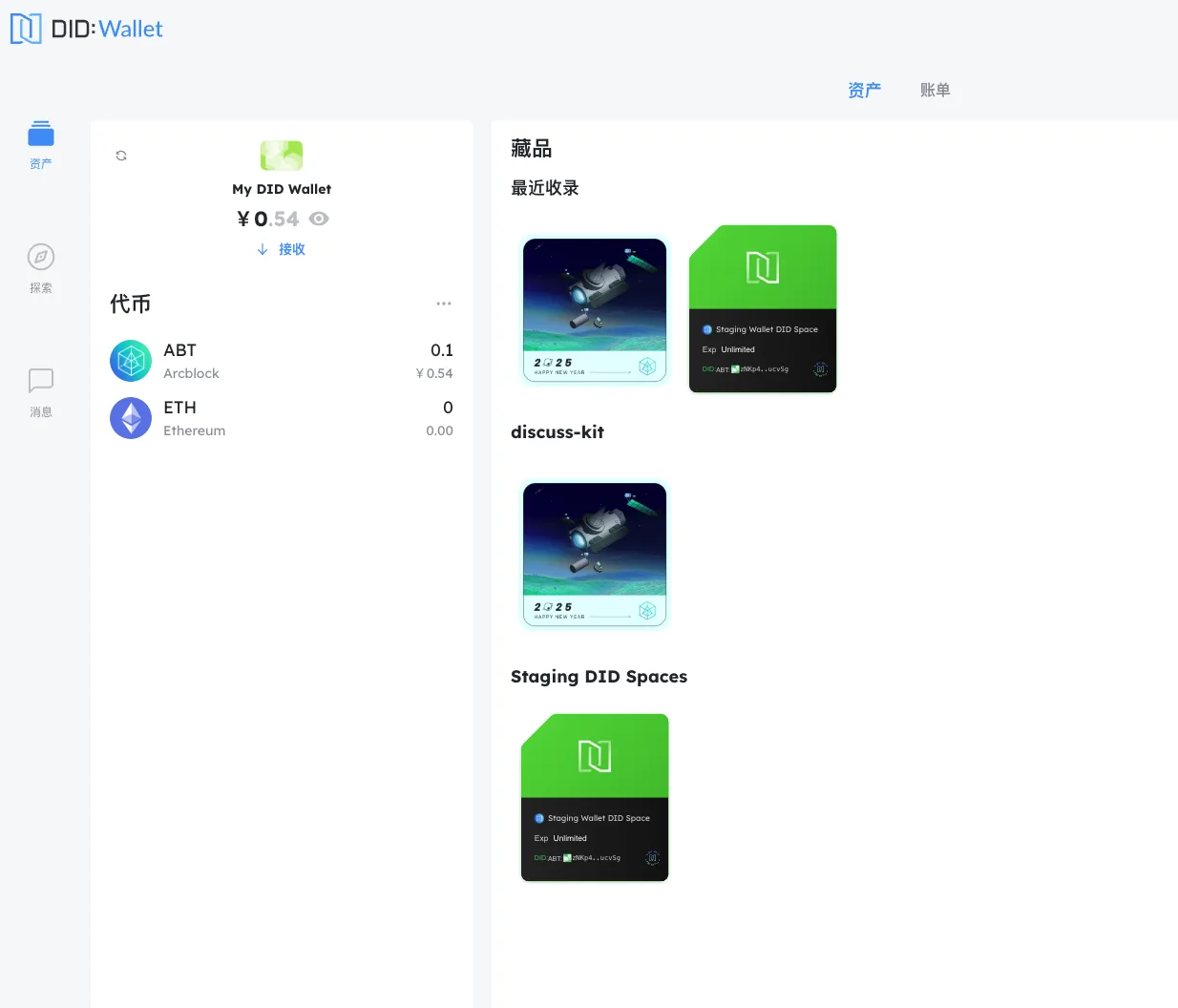Toggle balance visibility eye icon
The image size is (1178, 1008).
pos(319,219)
